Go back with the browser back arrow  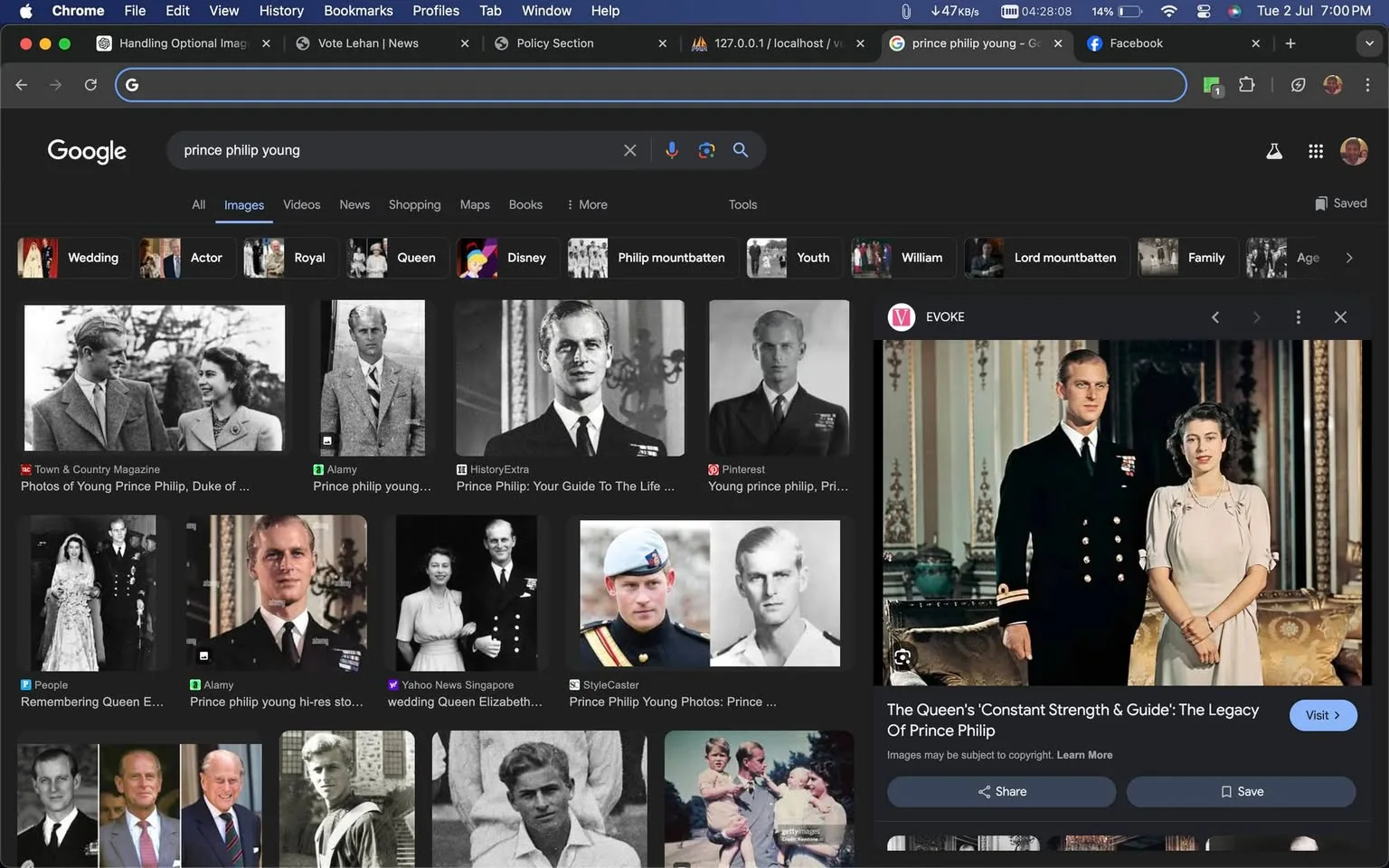click(x=22, y=85)
